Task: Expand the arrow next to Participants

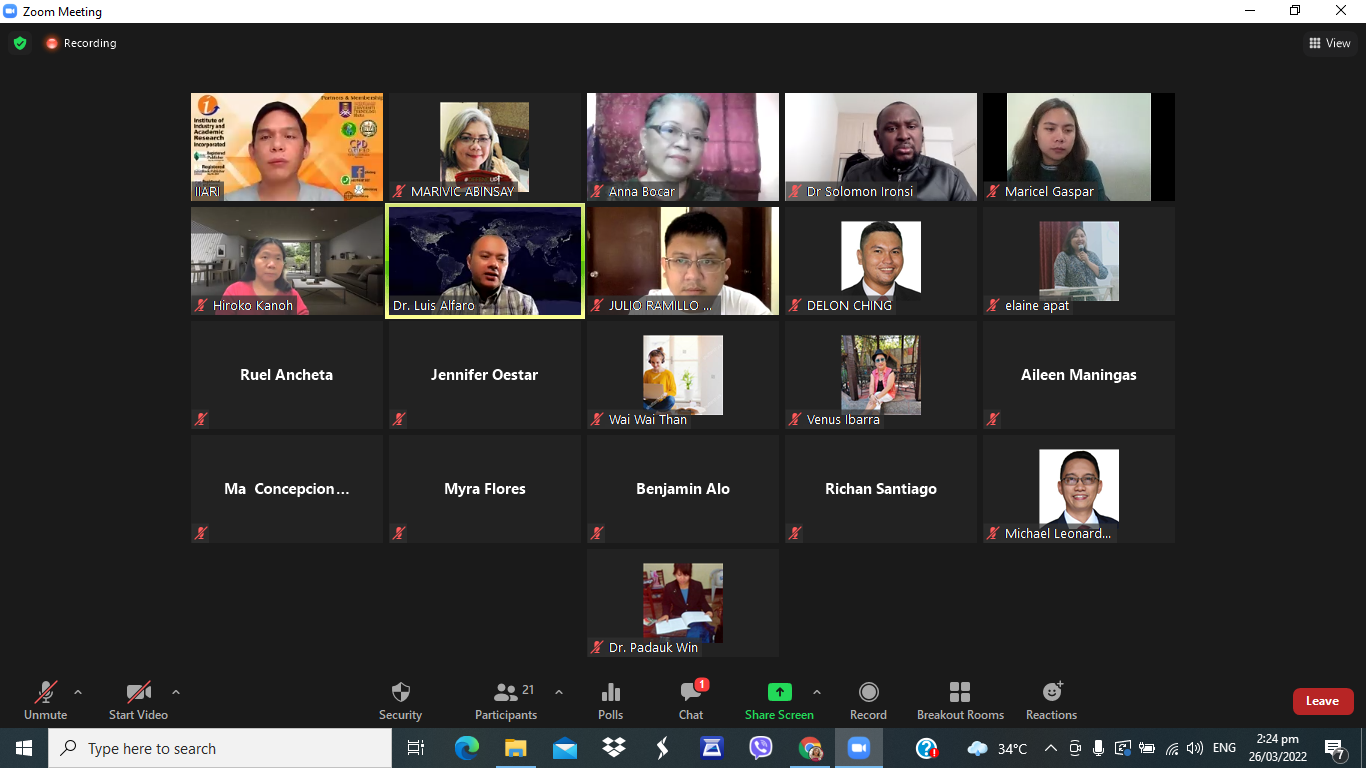Action: pos(559,692)
